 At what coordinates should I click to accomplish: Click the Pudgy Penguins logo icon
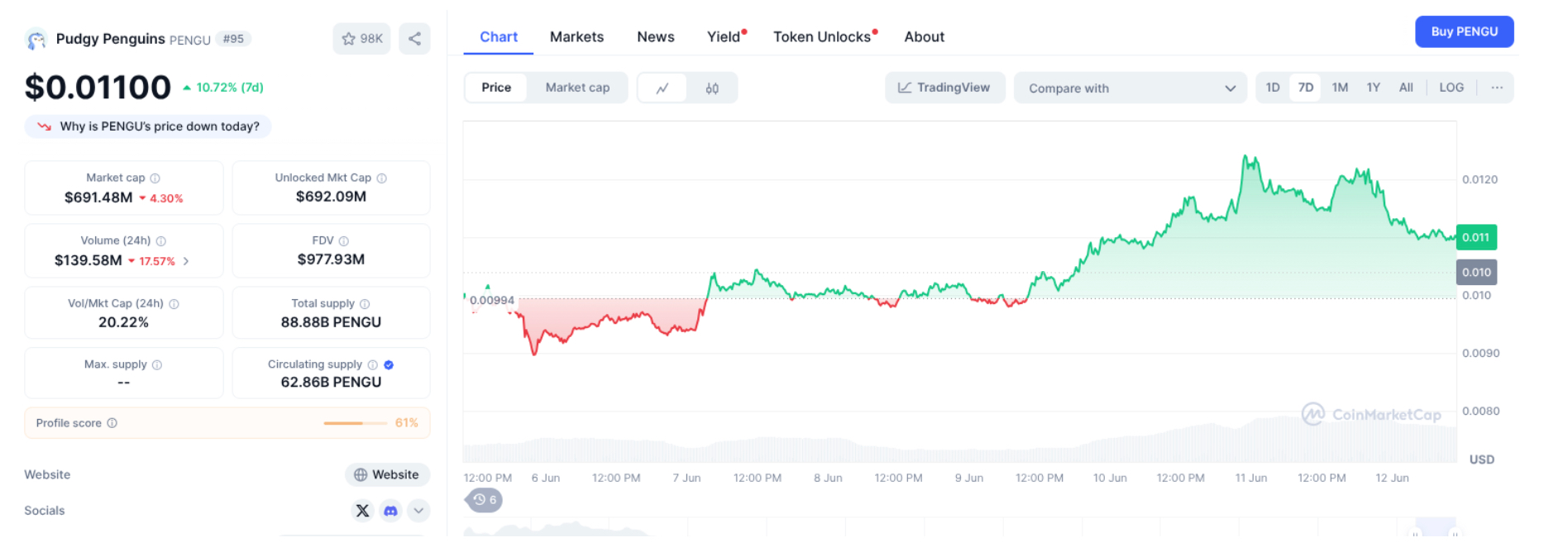point(36,39)
